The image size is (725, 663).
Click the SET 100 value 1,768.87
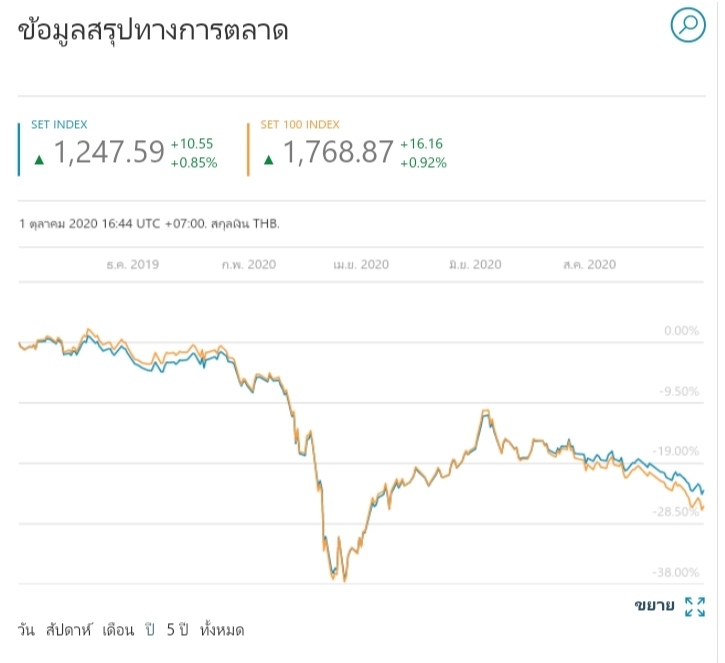point(339,153)
